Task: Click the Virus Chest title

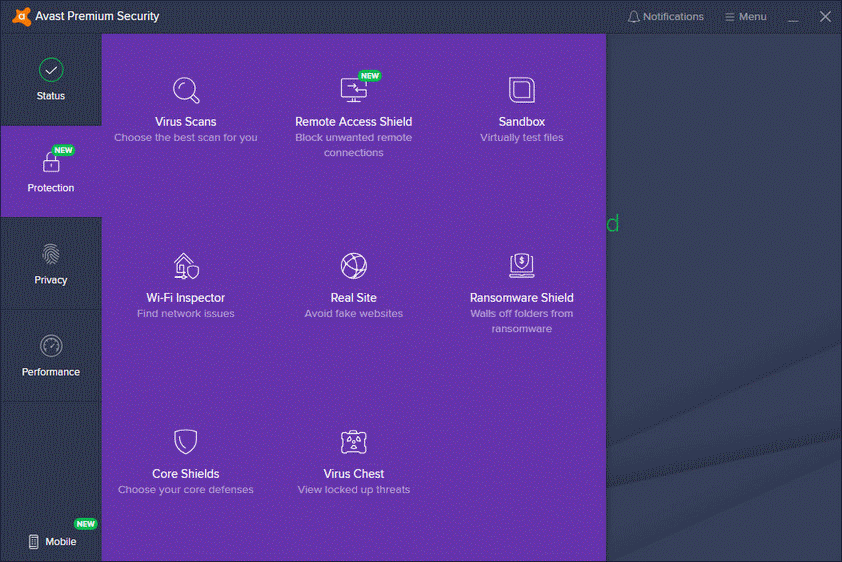Action: (x=353, y=474)
